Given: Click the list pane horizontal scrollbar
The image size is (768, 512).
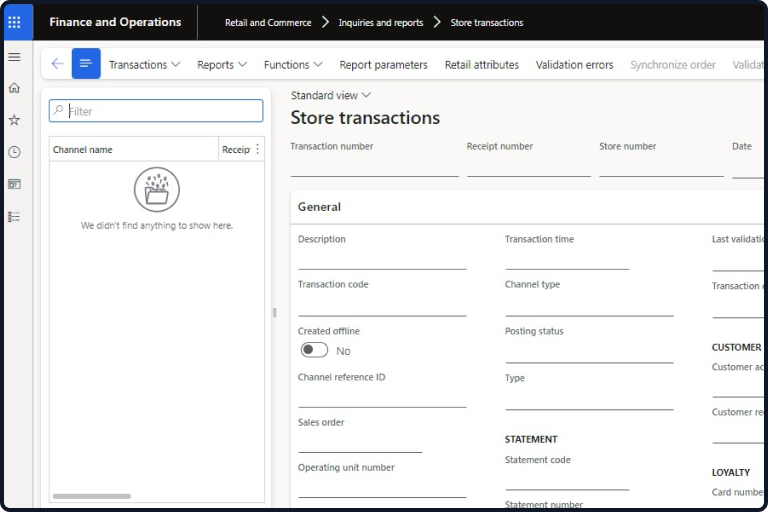Looking at the screenshot, I should click(92, 496).
